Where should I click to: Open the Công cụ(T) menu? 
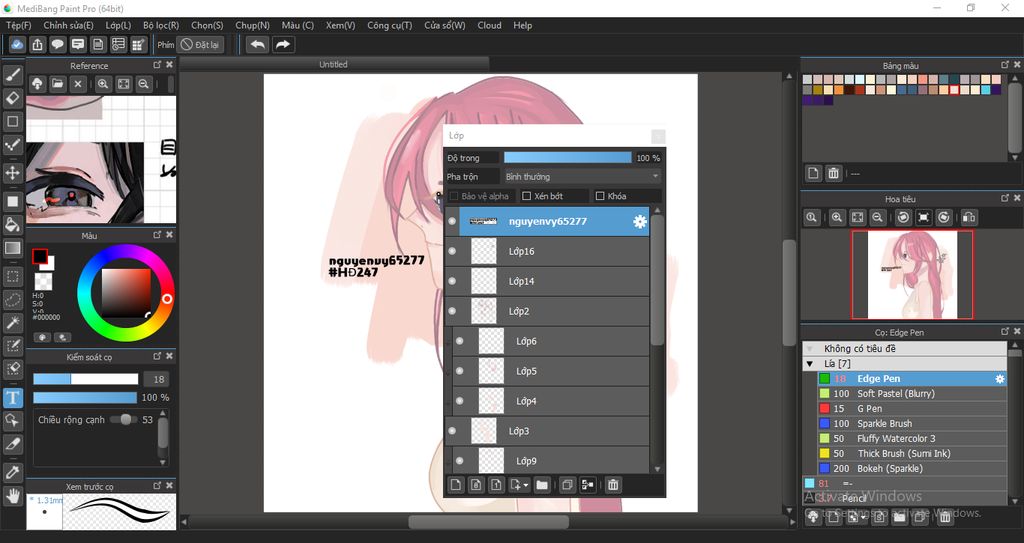pos(390,25)
